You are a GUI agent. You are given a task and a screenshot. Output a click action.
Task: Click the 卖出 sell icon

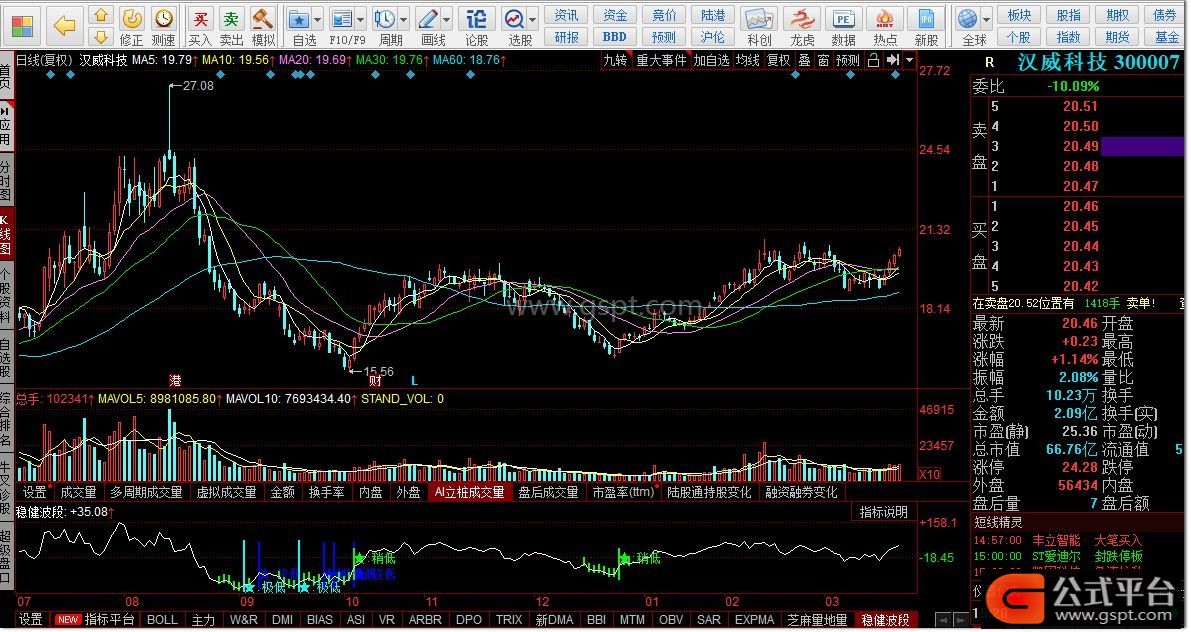click(232, 18)
